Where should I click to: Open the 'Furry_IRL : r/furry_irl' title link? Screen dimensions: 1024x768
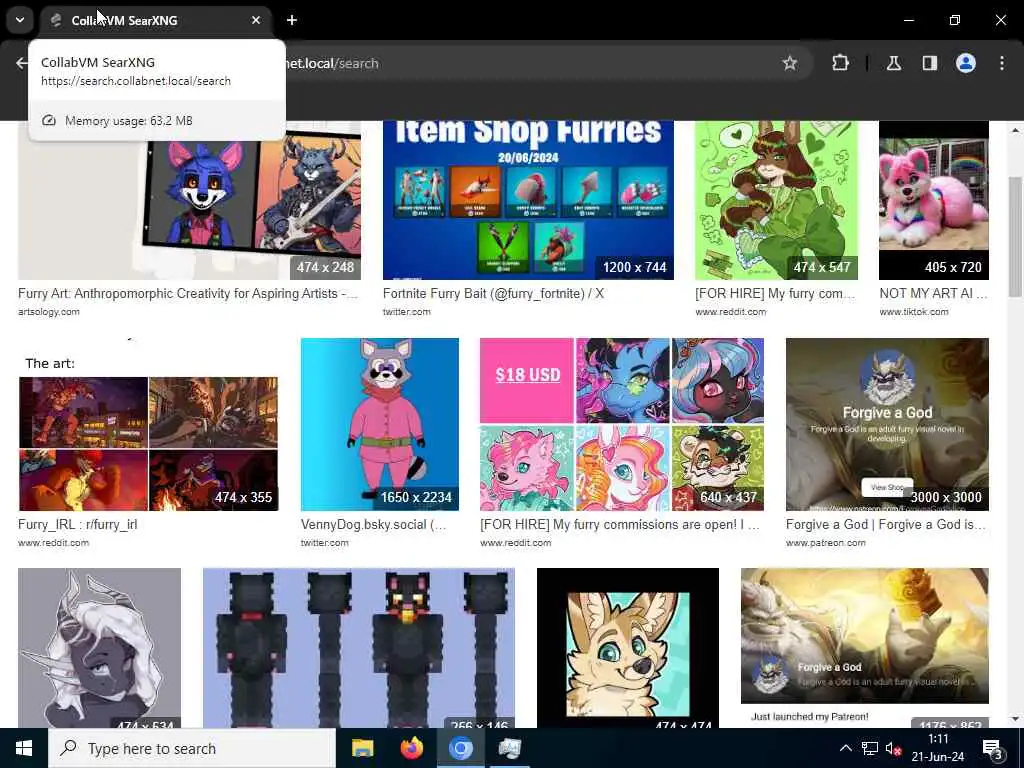78,524
